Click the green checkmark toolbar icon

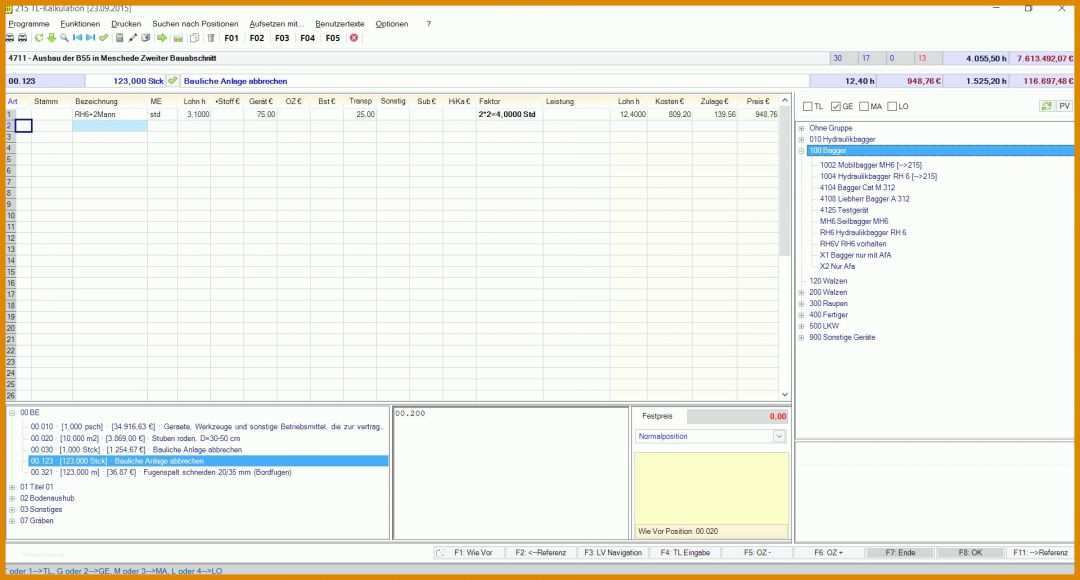(x=103, y=38)
